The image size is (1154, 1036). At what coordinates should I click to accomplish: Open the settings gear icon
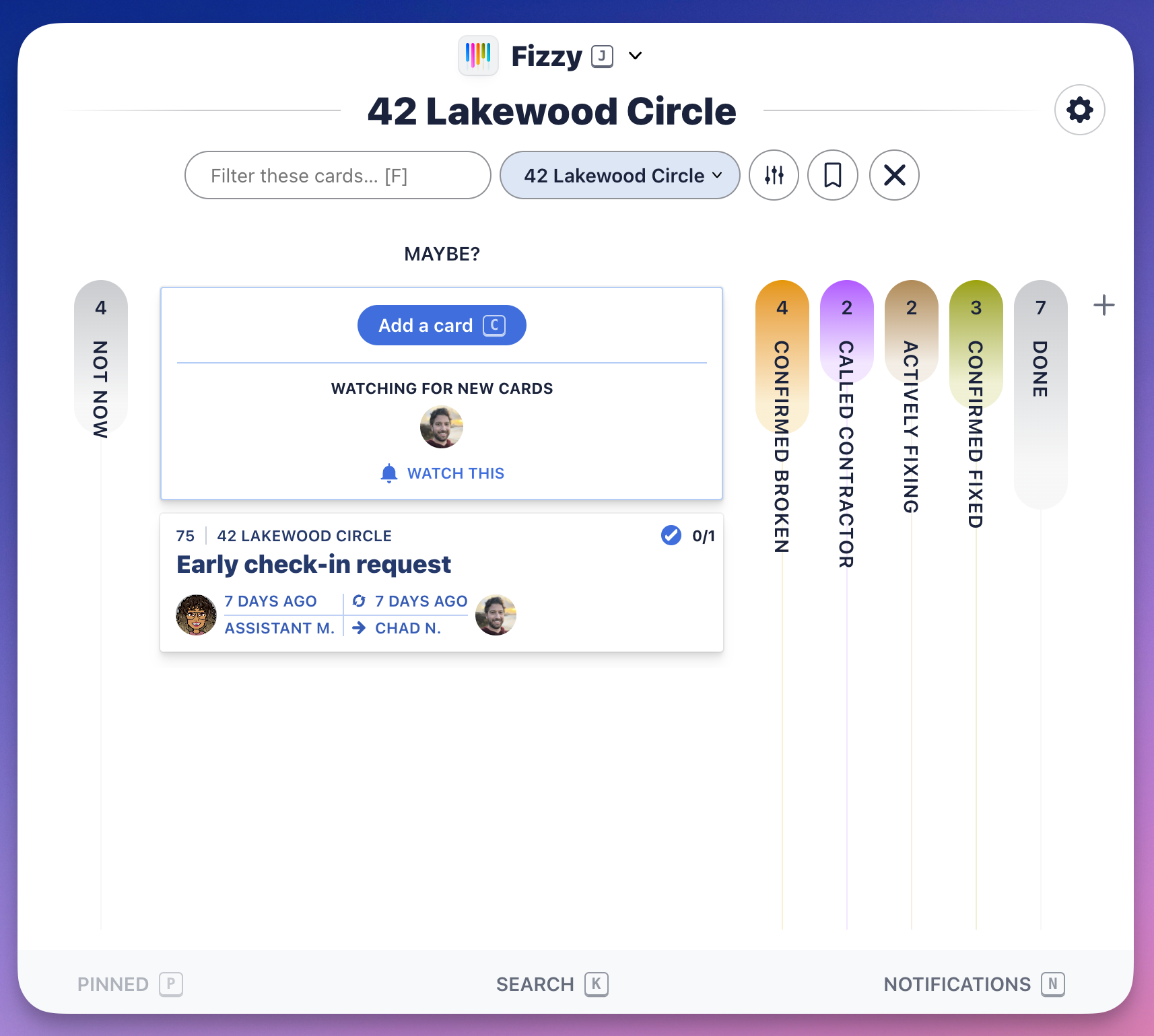click(x=1079, y=109)
